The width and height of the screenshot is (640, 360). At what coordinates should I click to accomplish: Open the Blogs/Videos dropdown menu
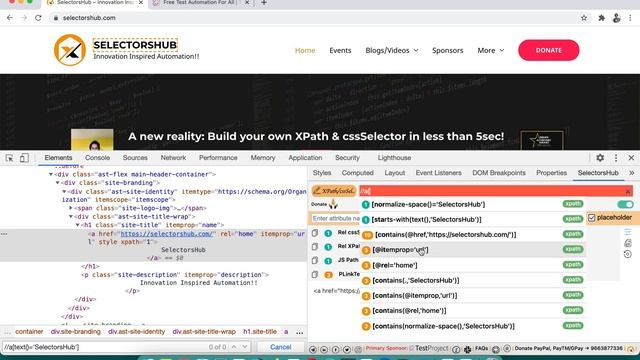click(391, 50)
